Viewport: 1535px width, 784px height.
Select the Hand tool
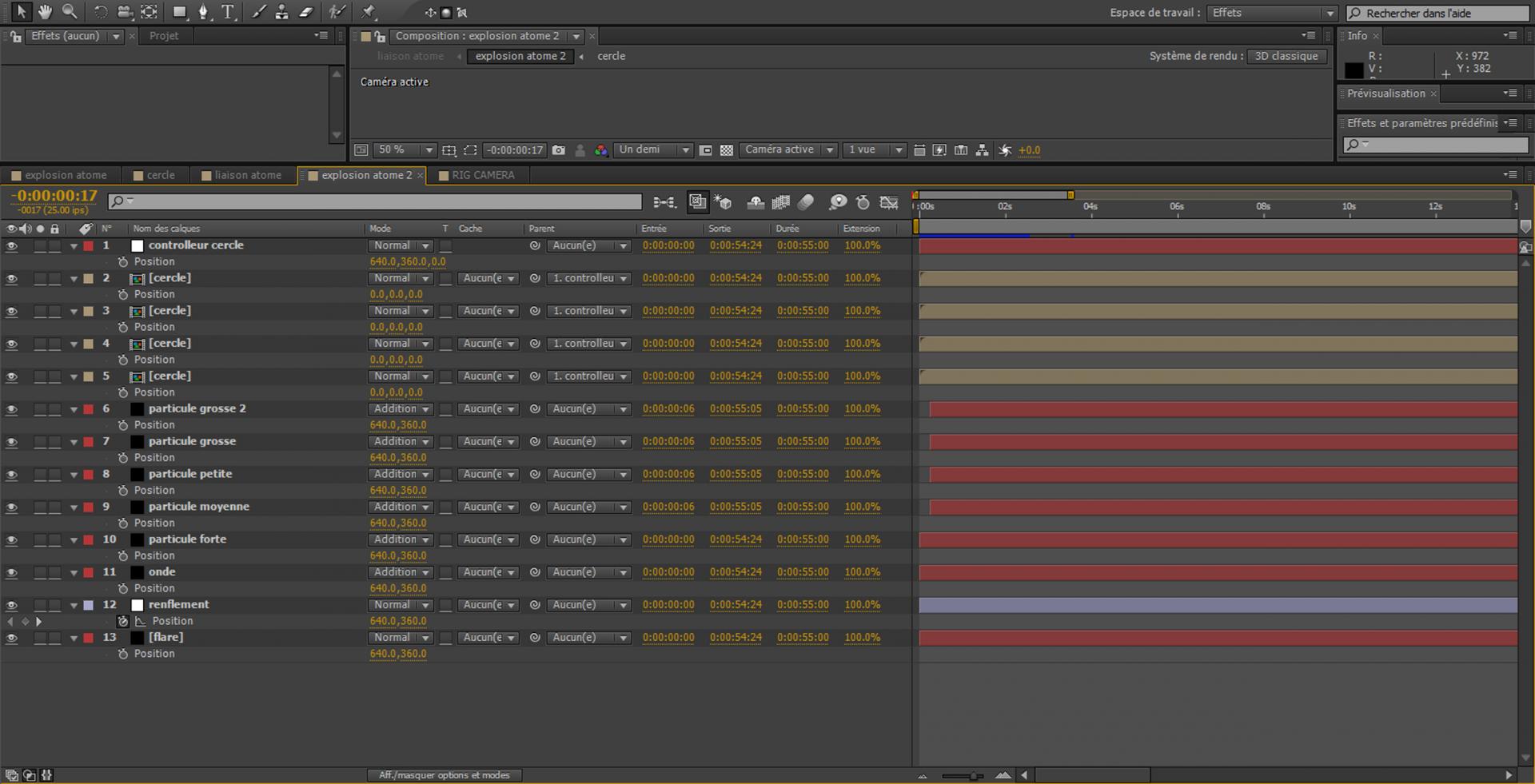coord(45,11)
